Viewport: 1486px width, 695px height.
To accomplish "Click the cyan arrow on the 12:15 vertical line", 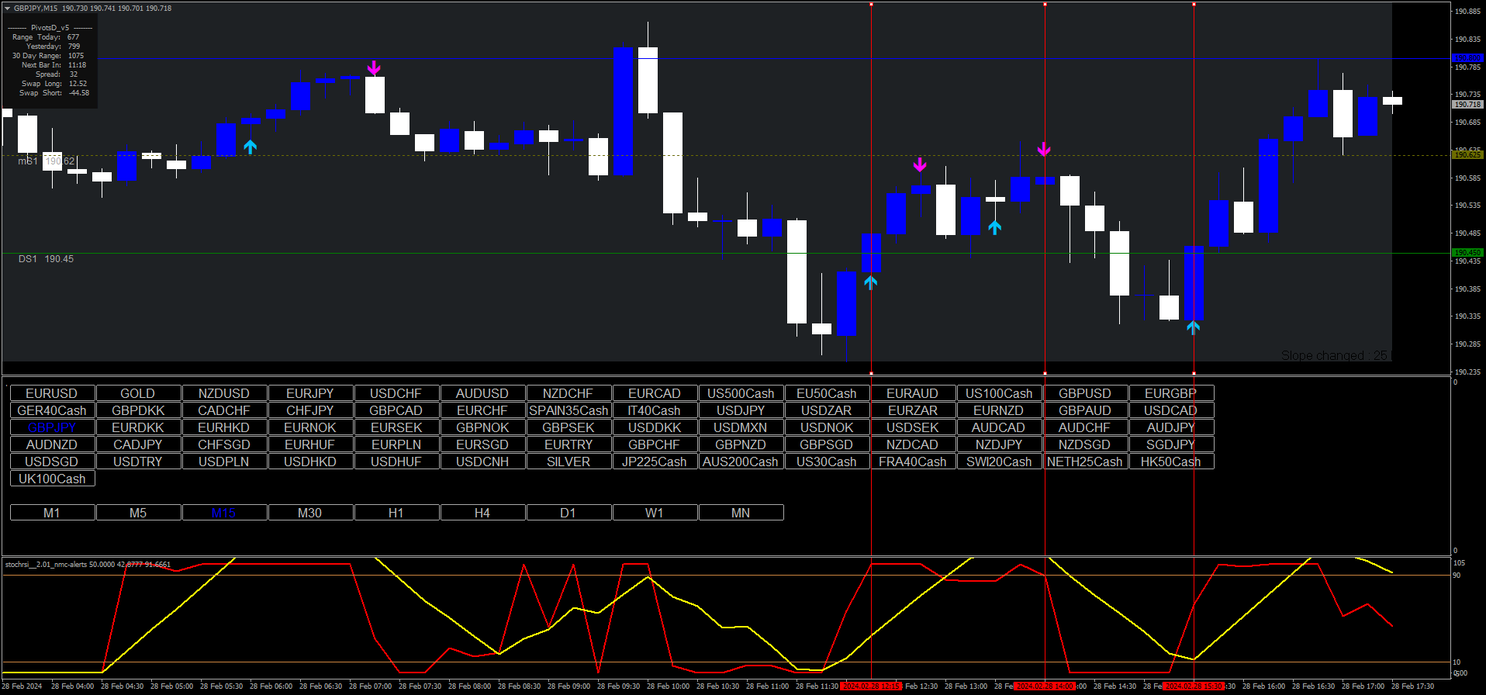I will (871, 283).
